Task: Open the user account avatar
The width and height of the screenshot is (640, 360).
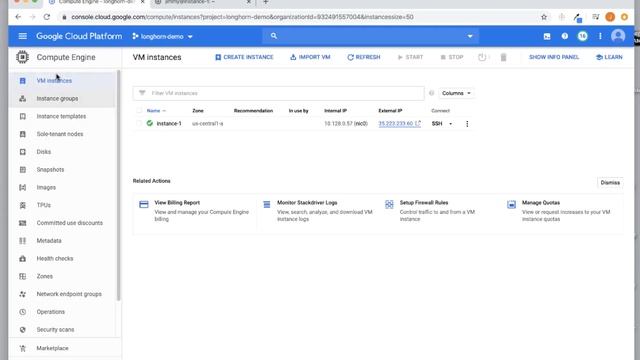Action: tap(618, 36)
